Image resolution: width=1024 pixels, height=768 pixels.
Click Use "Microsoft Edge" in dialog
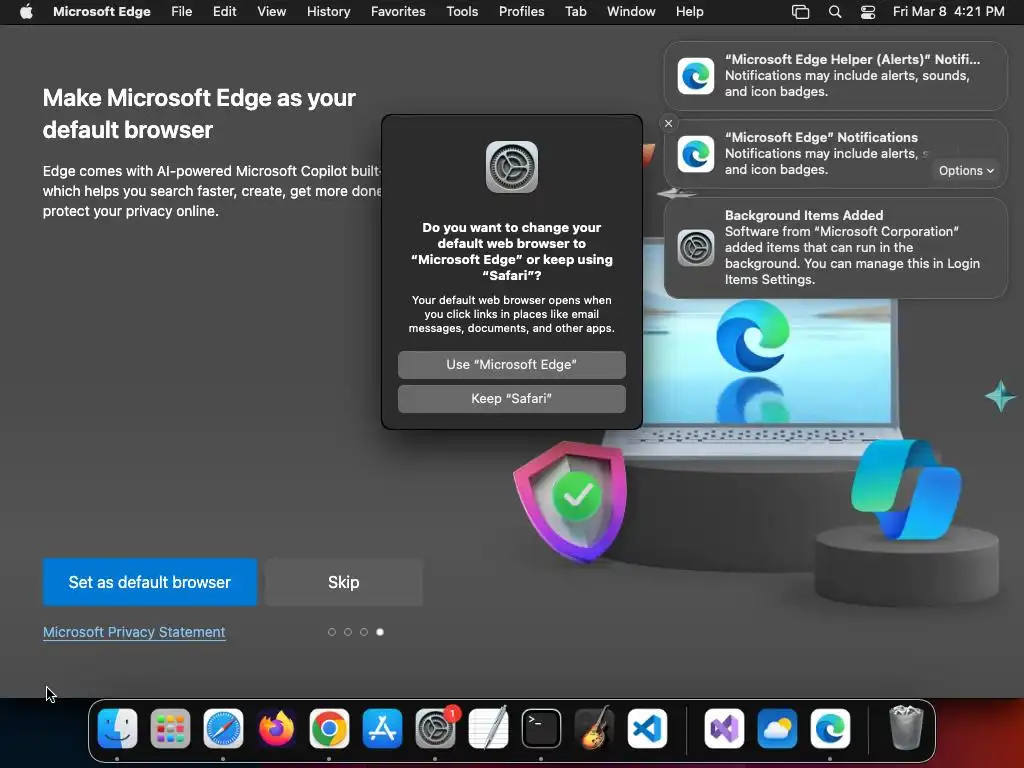tap(511, 364)
